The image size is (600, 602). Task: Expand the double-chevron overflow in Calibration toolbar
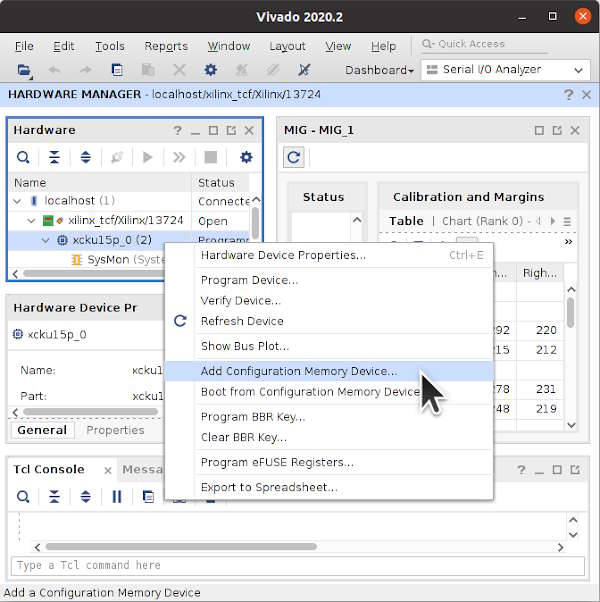pyautogui.click(x=569, y=241)
